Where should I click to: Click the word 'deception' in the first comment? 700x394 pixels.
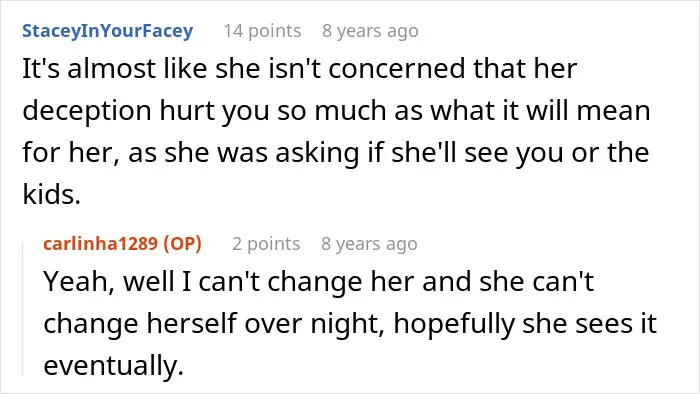87,112
